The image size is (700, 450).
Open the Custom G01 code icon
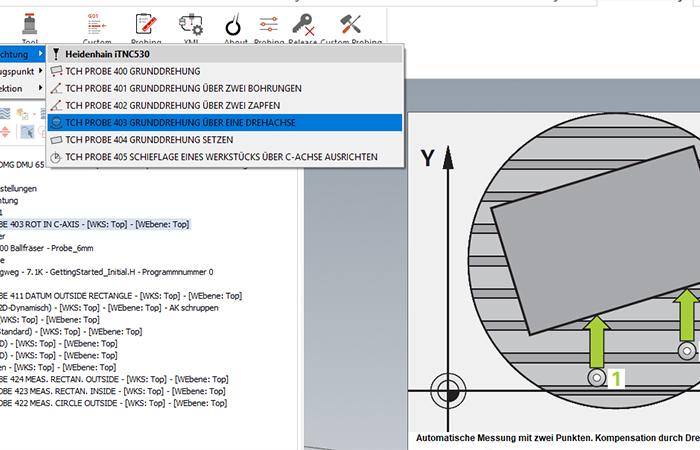tap(97, 25)
